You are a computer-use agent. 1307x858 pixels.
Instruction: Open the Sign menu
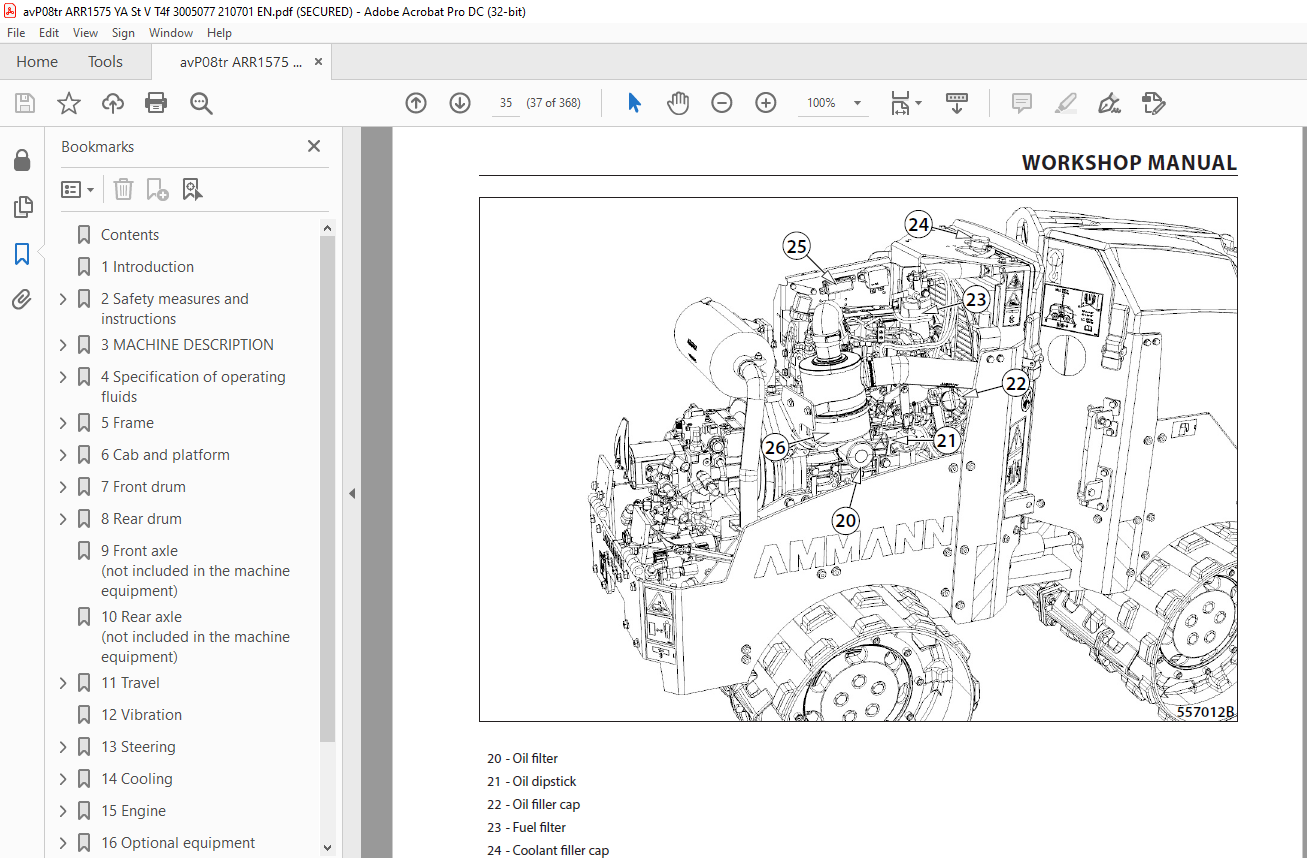pos(123,33)
